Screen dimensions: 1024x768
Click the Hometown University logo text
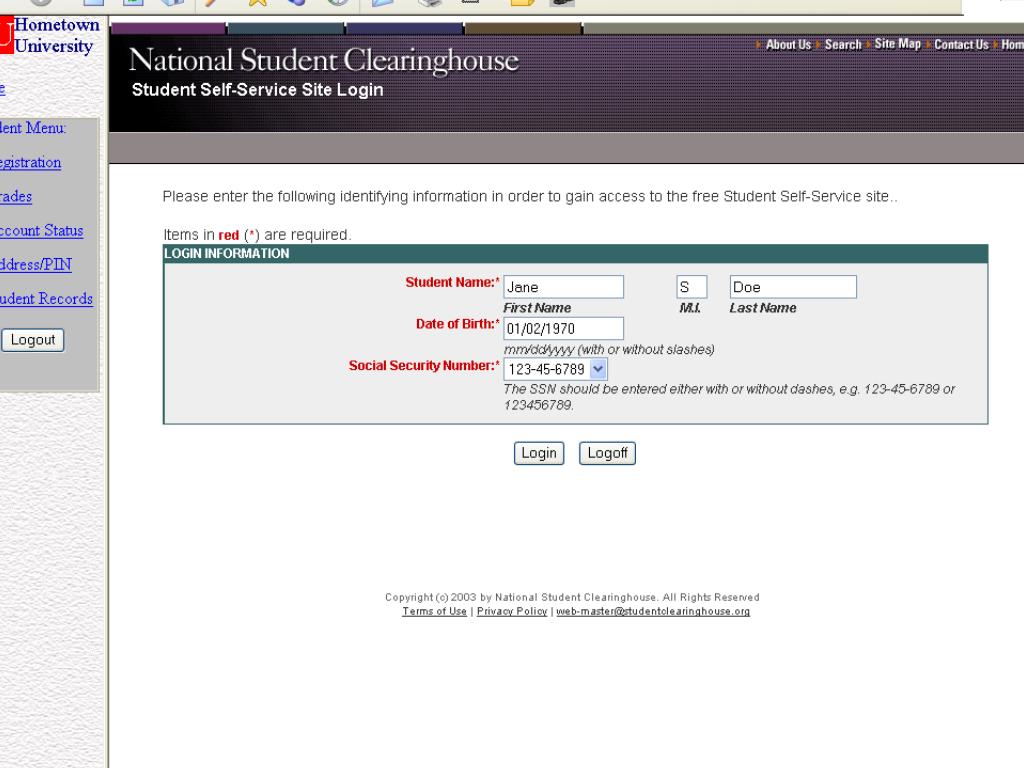tap(56, 35)
